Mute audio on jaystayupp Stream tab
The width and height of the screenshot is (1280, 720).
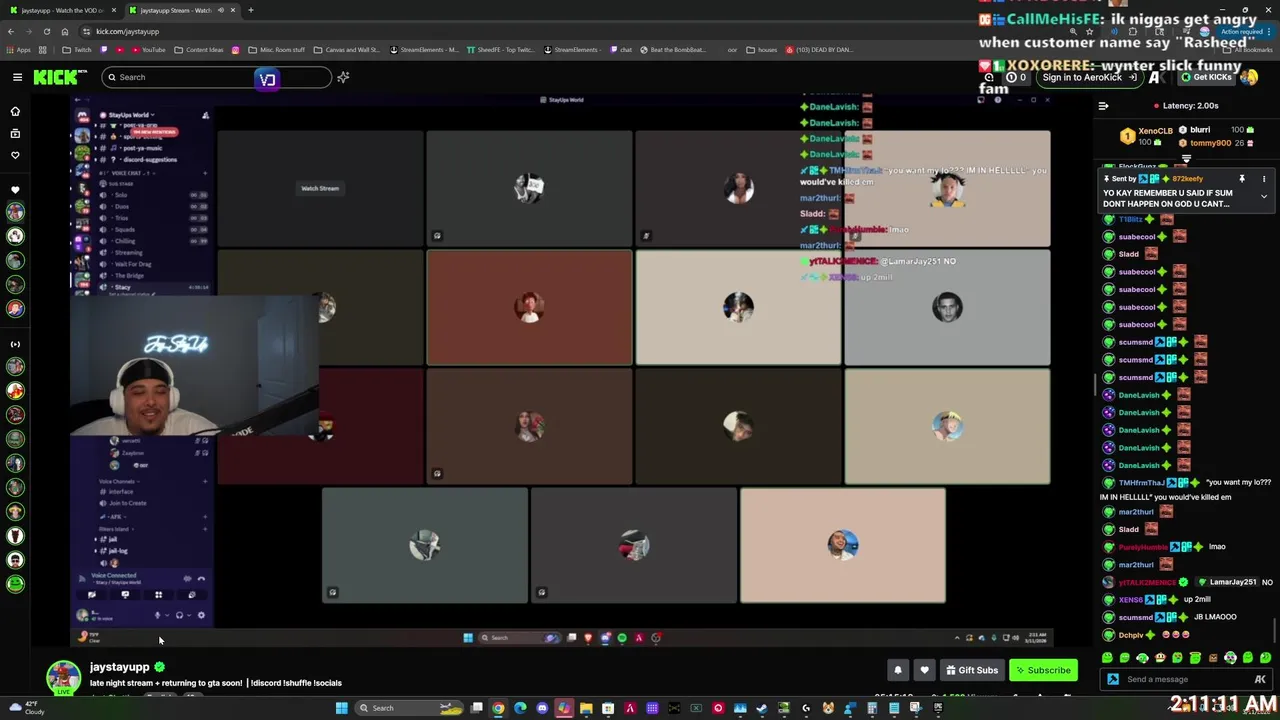pos(220,10)
